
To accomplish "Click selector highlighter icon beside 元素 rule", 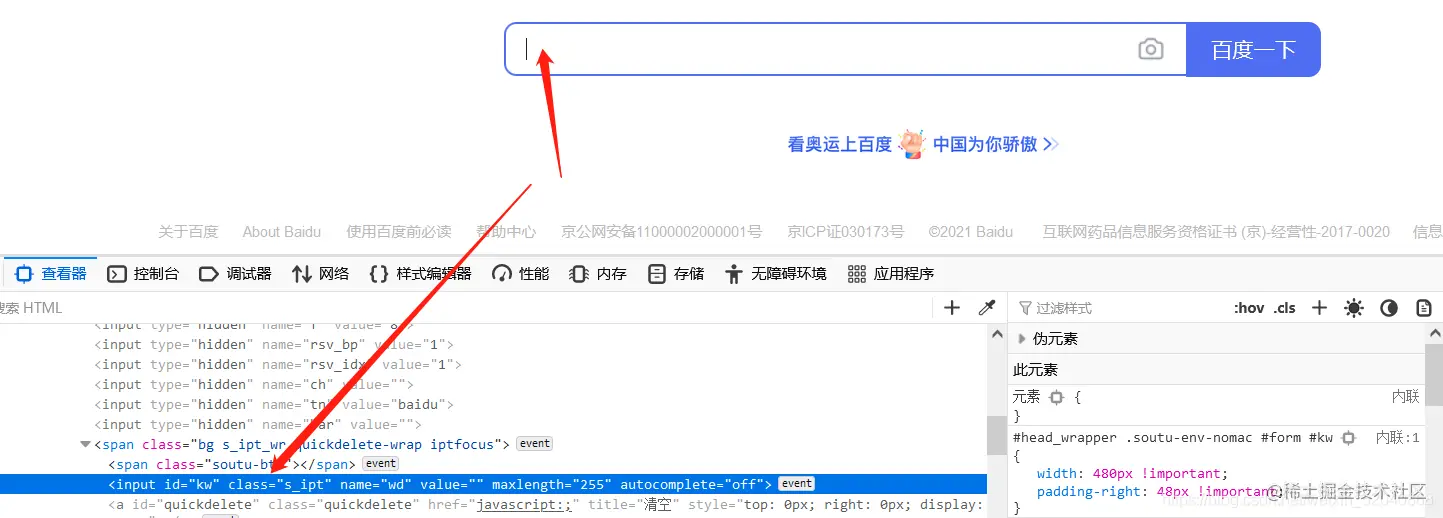I will (1057, 397).
